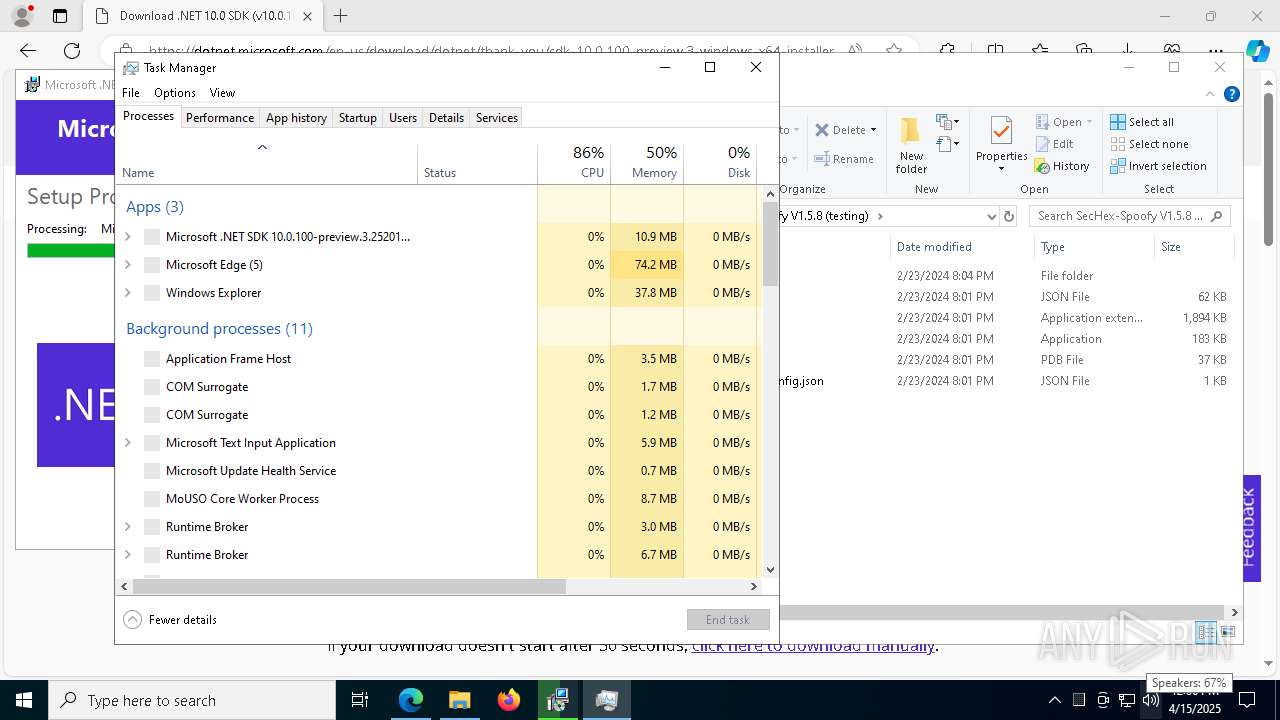
Task: Click the Delete icon in Explorer ribbon
Action: (822, 130)
